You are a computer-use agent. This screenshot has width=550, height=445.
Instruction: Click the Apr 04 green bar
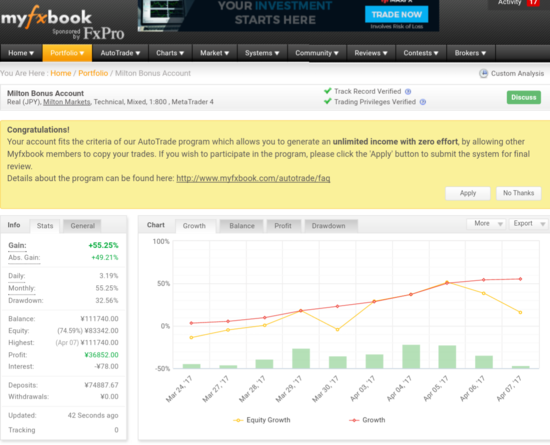coord(411,357)
